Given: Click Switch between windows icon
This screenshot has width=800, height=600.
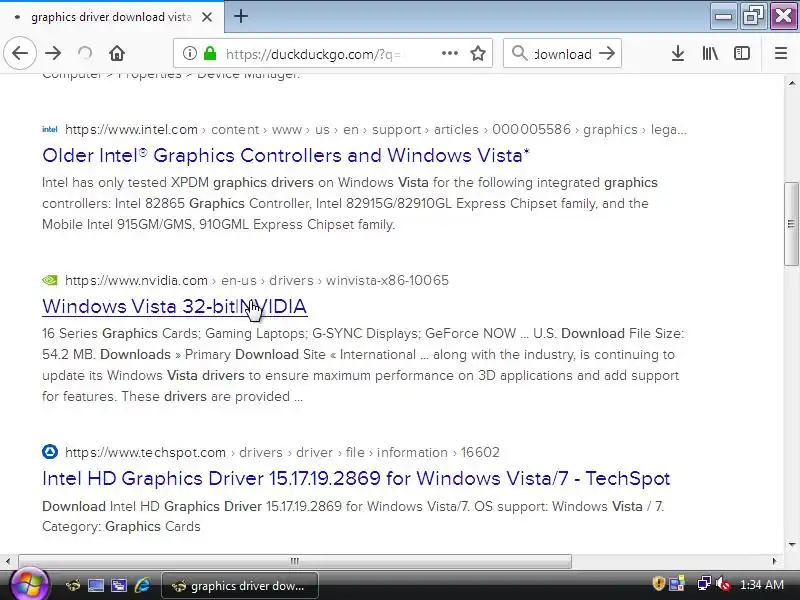Looking at the screenshot, I should coord(119,586).
